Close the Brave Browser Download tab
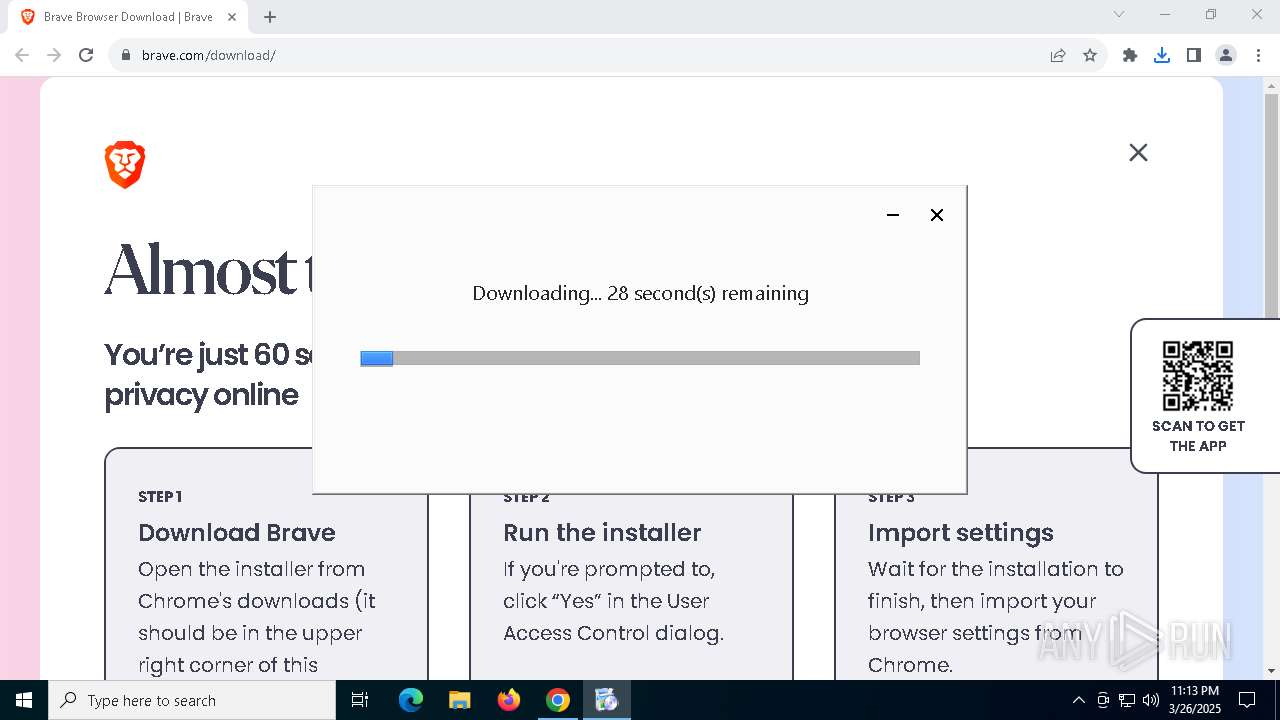The width and height of the screenshot is (1280, 720). pyautogui.click(x=232, y=17)
